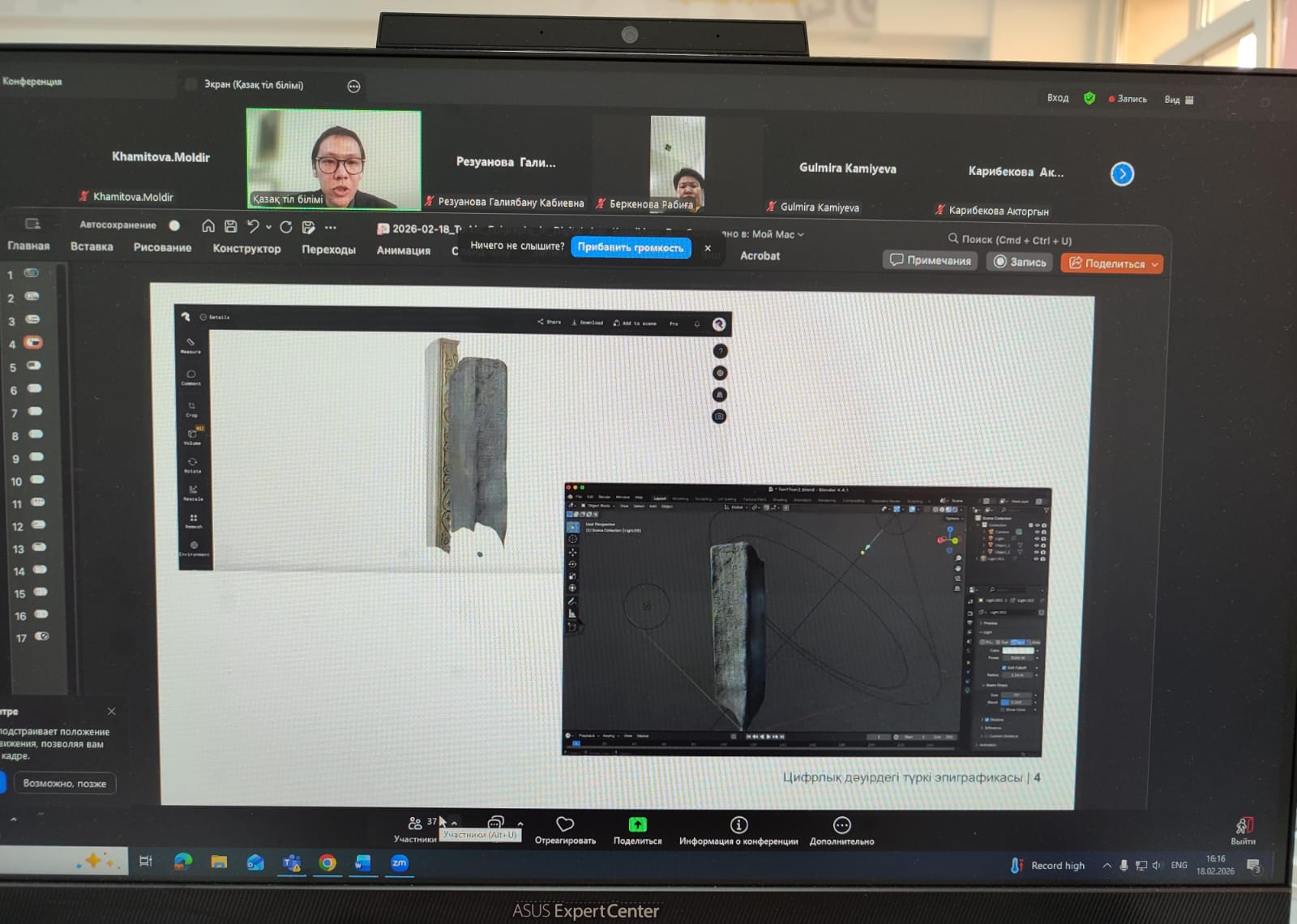Image resolution: width=1297 pixels, height=924 pixels.
Task: Expand the arrow next to Participants count
Action: [x=454, y=823]
